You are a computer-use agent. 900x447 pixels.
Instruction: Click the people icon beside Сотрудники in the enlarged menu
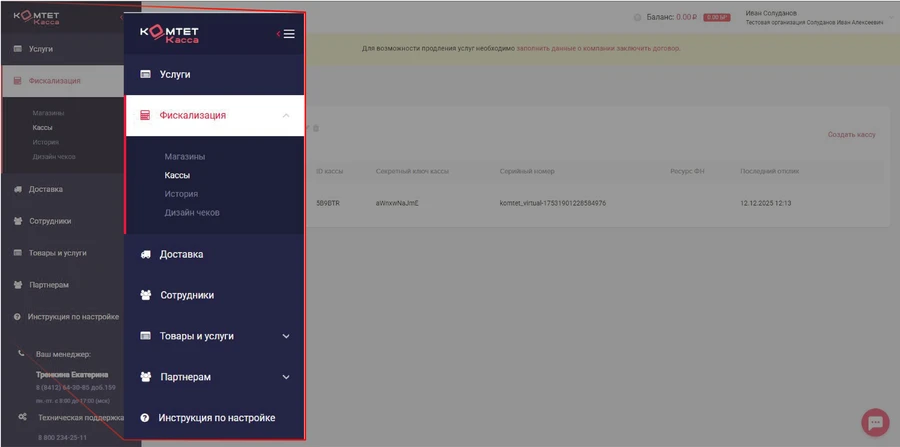pyautogui.click(x=145, y=296)
